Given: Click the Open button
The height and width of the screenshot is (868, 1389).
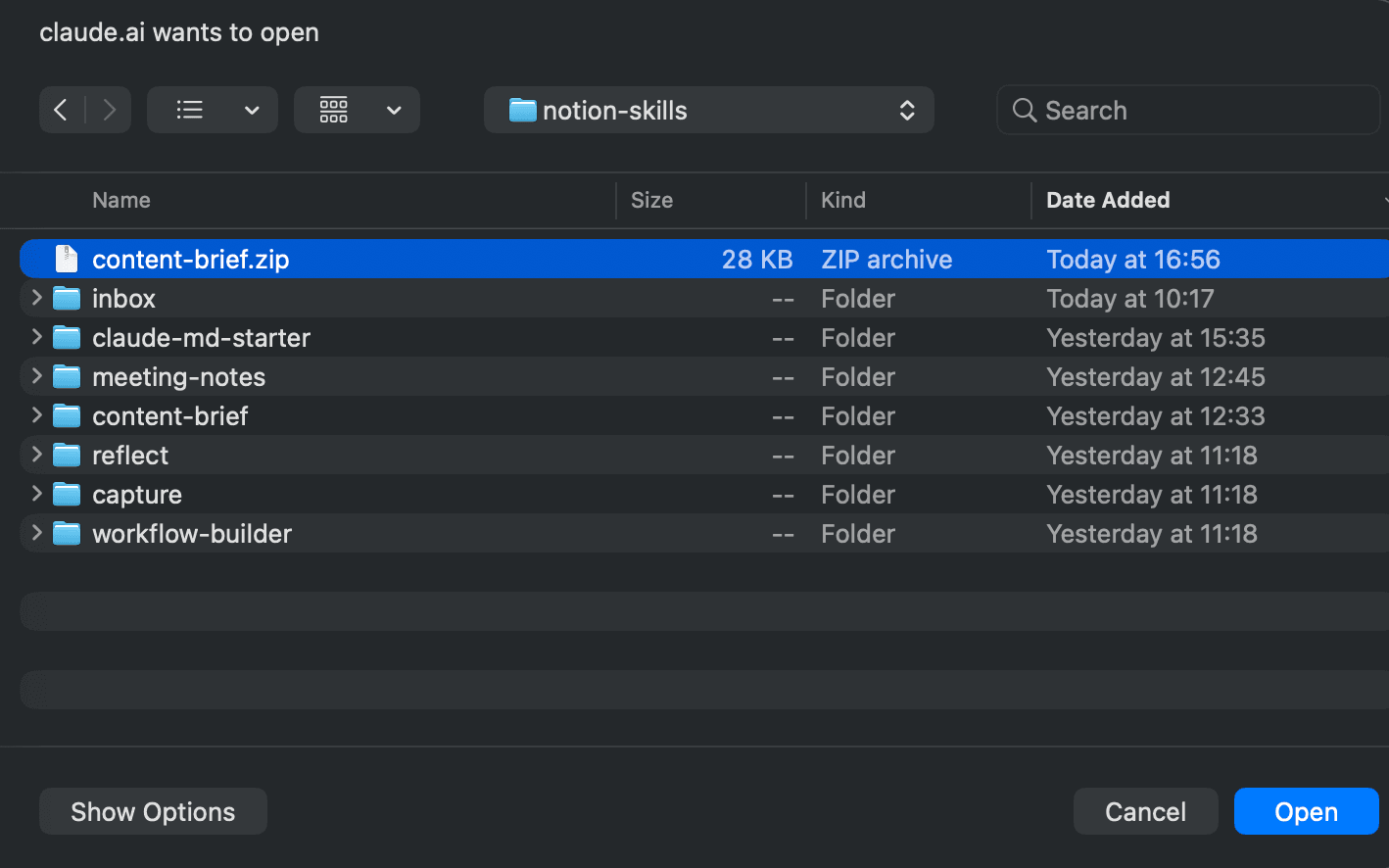Looking at the screenshot, I should pos(1306,811).
